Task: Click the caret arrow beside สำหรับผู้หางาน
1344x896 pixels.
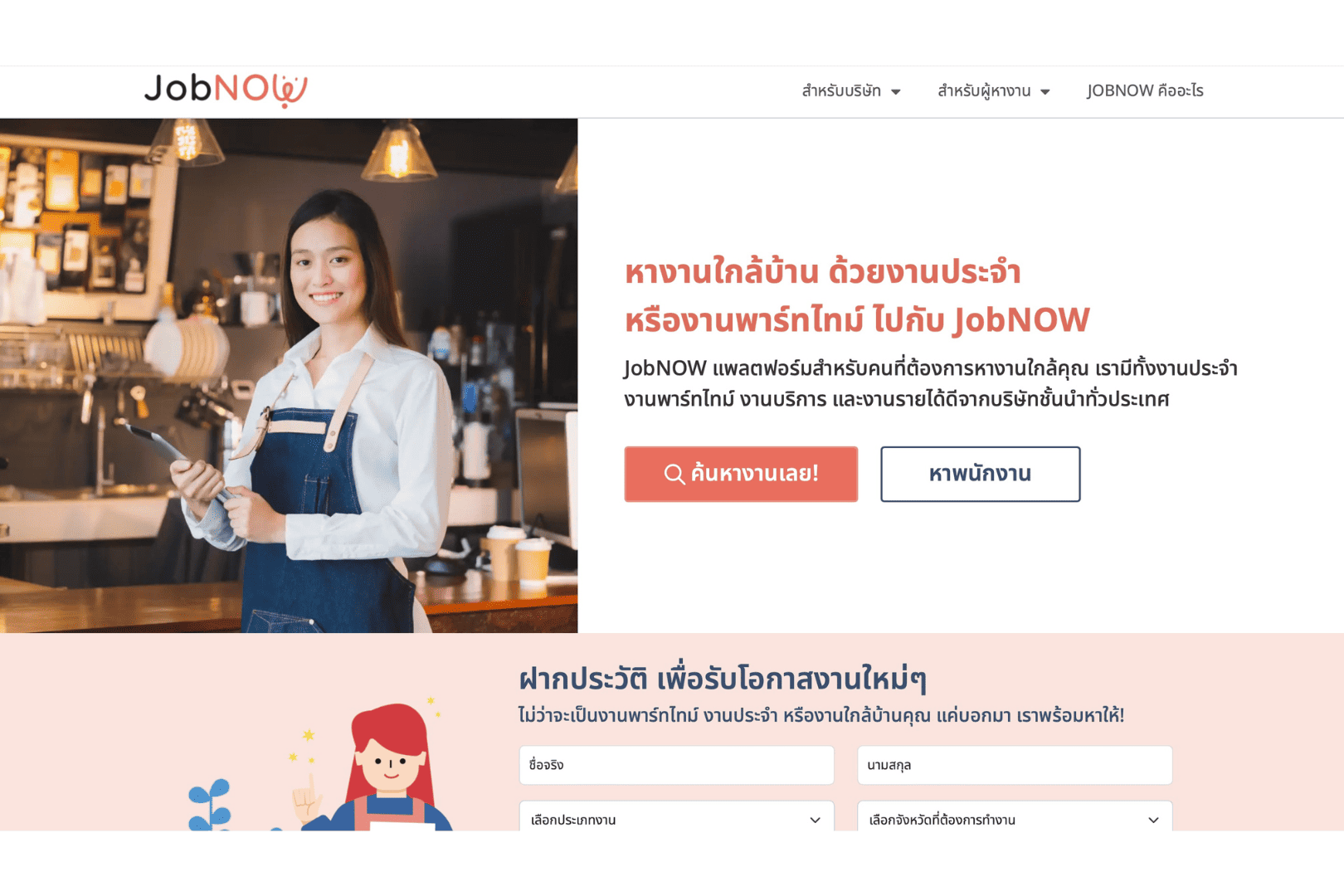Action: [x=1045, y=92]
